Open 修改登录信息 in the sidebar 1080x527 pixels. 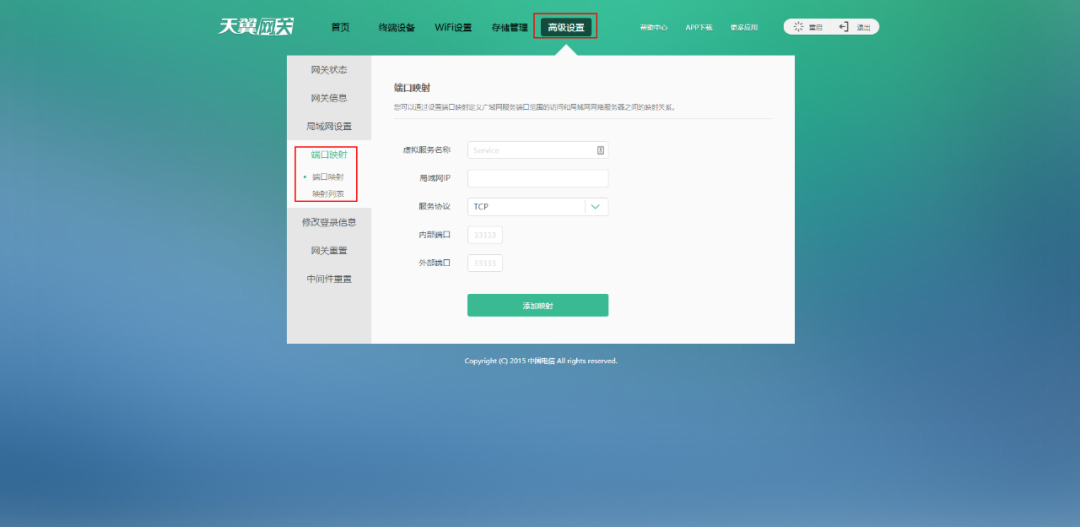coord(329,222)
